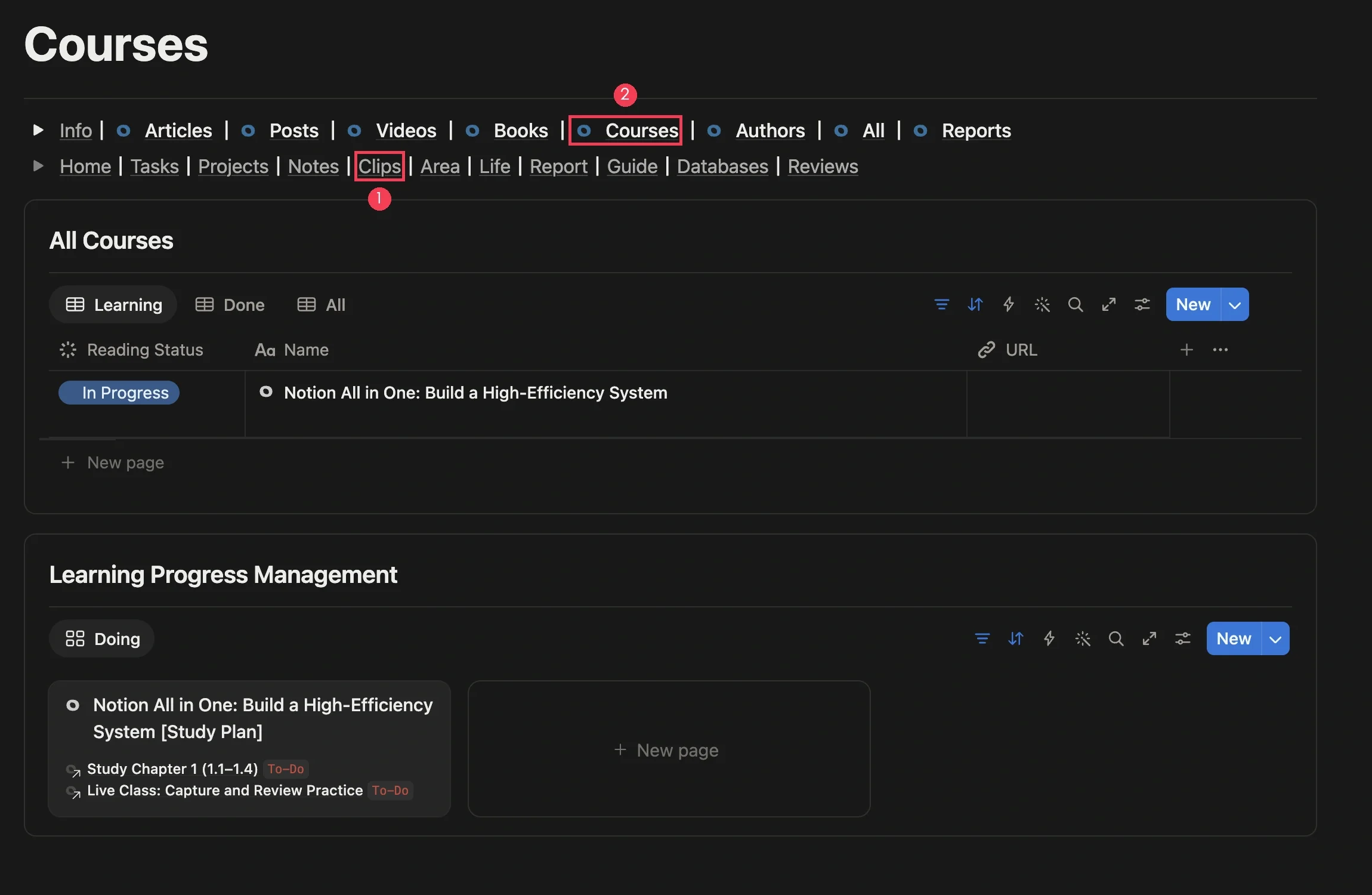Open the Reports page link
1372x895 pixels.
(x=977, y=131)
